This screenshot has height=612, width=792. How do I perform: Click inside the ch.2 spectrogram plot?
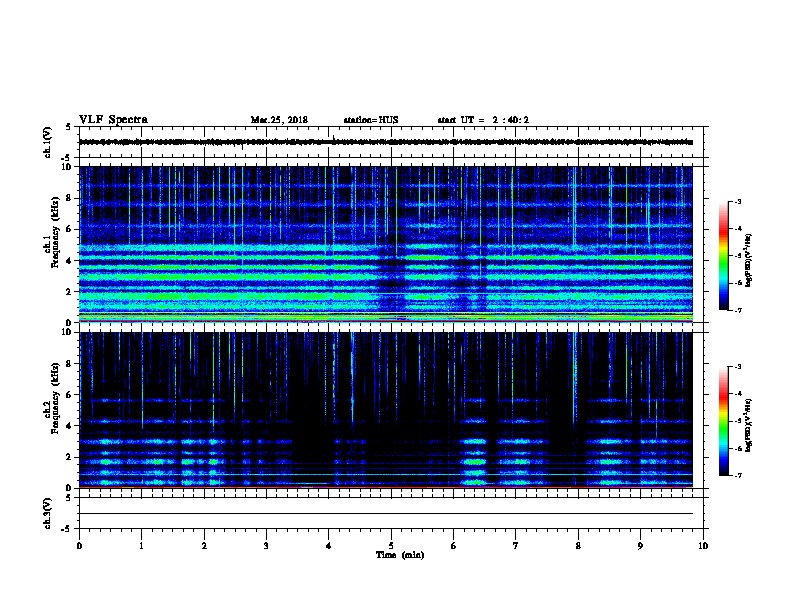click(386, 410)
